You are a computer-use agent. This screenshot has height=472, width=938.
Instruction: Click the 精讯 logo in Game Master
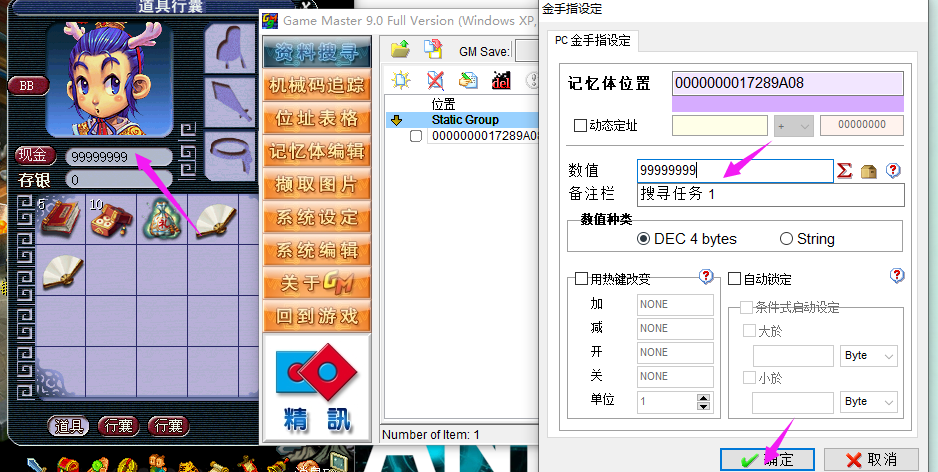316,388
